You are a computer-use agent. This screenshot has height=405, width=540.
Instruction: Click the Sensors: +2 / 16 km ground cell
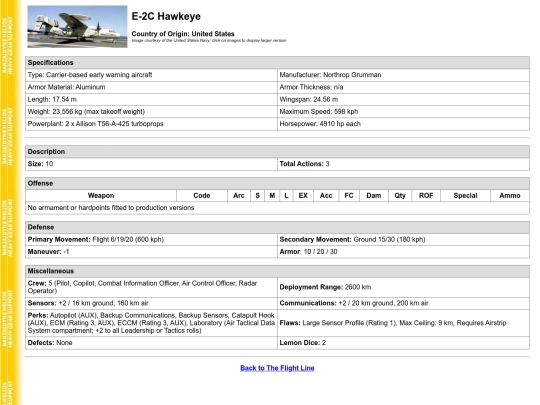(x=151, y=303)
